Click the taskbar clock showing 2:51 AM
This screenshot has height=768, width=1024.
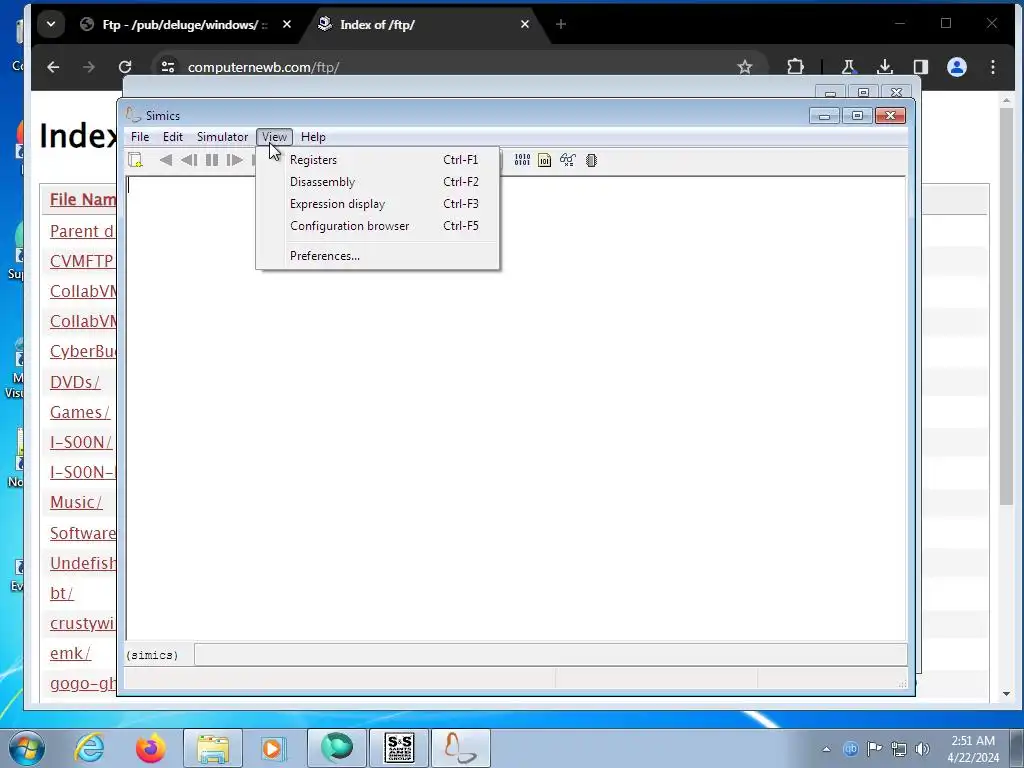972,749
